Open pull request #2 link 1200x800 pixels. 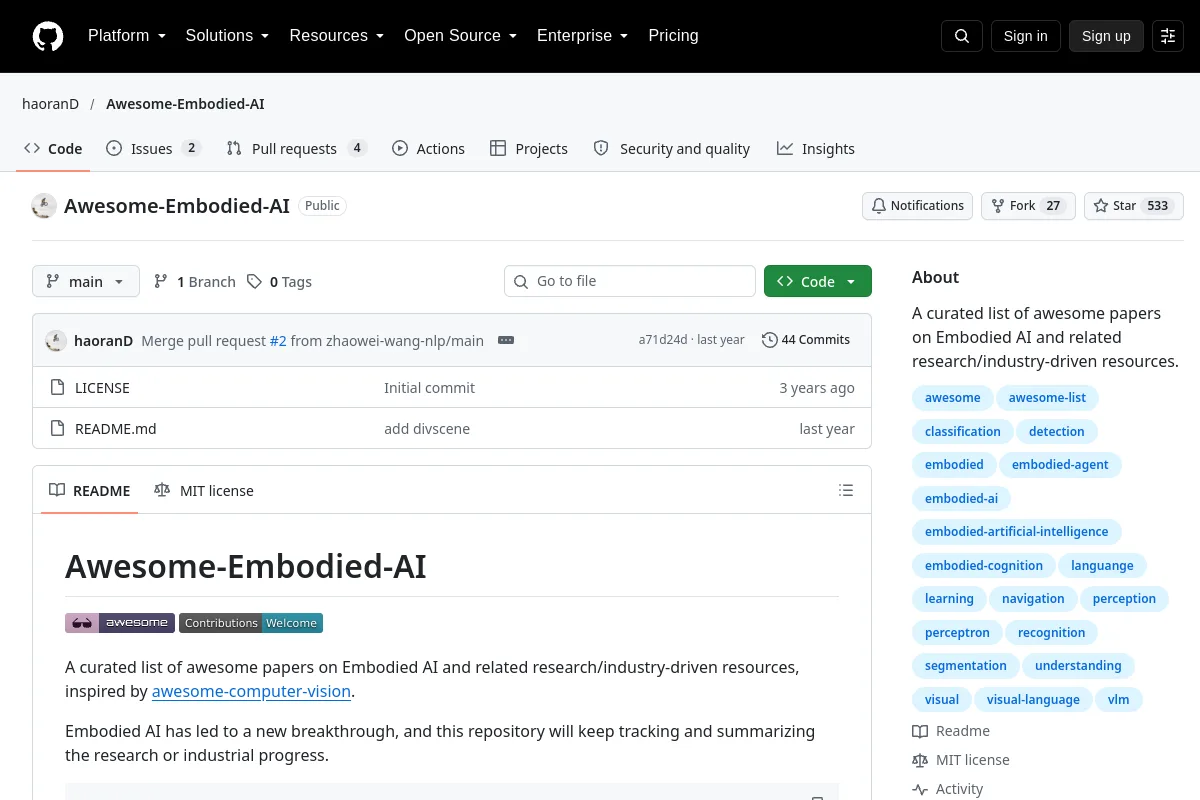[x=278, y=340]
